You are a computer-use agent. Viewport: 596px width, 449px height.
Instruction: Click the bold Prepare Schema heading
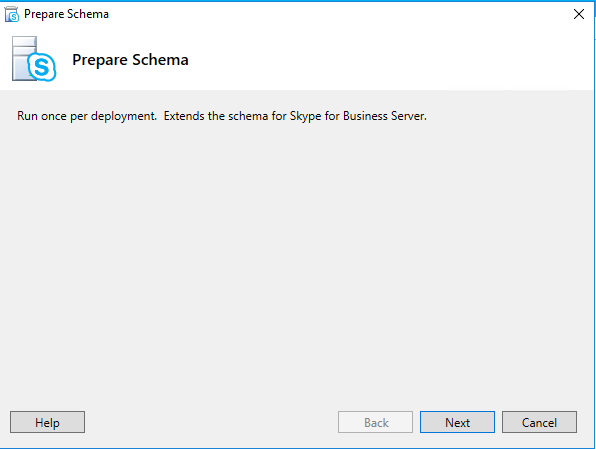tap(130, 60)
